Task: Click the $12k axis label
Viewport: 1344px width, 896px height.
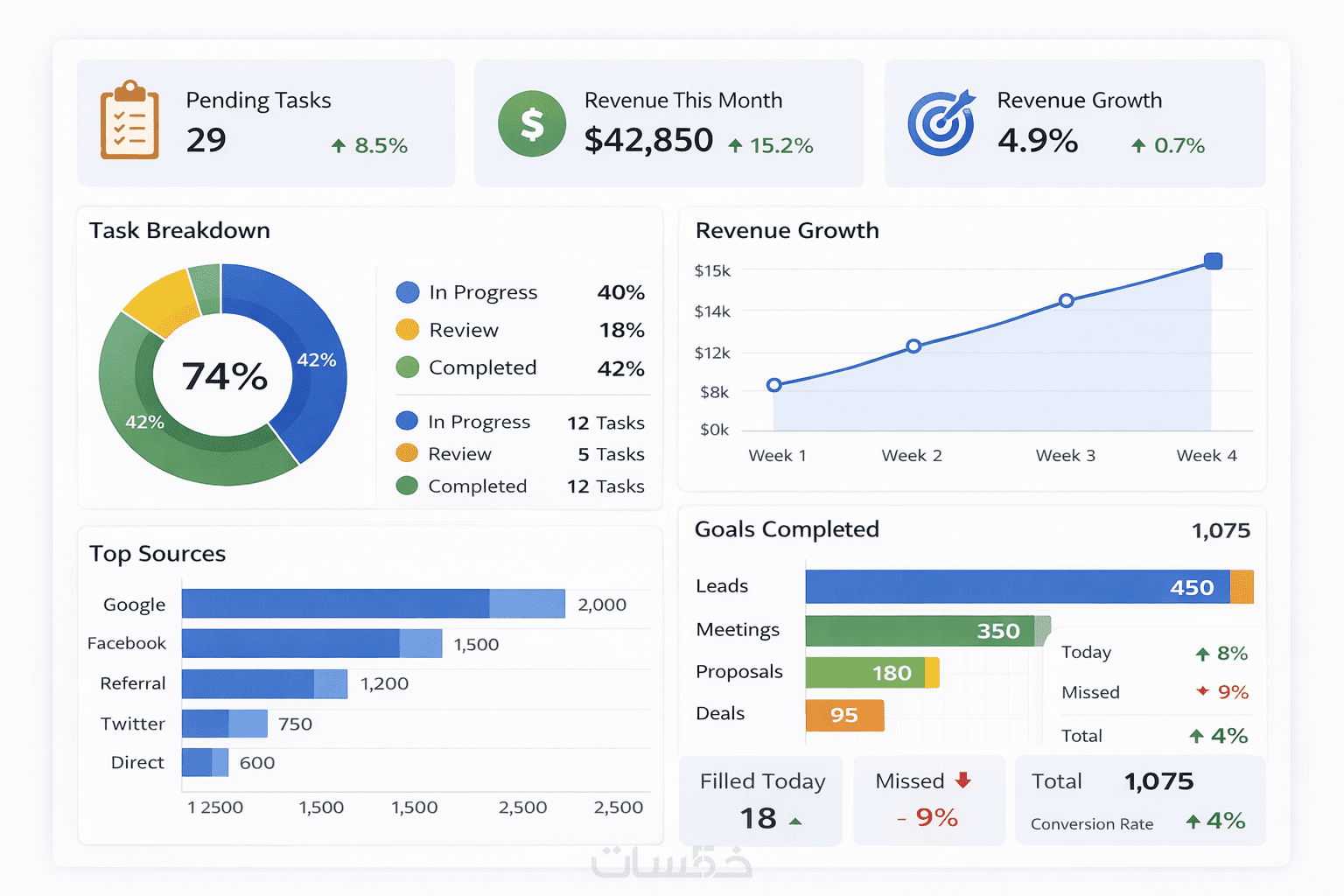Action: point(712,353)
